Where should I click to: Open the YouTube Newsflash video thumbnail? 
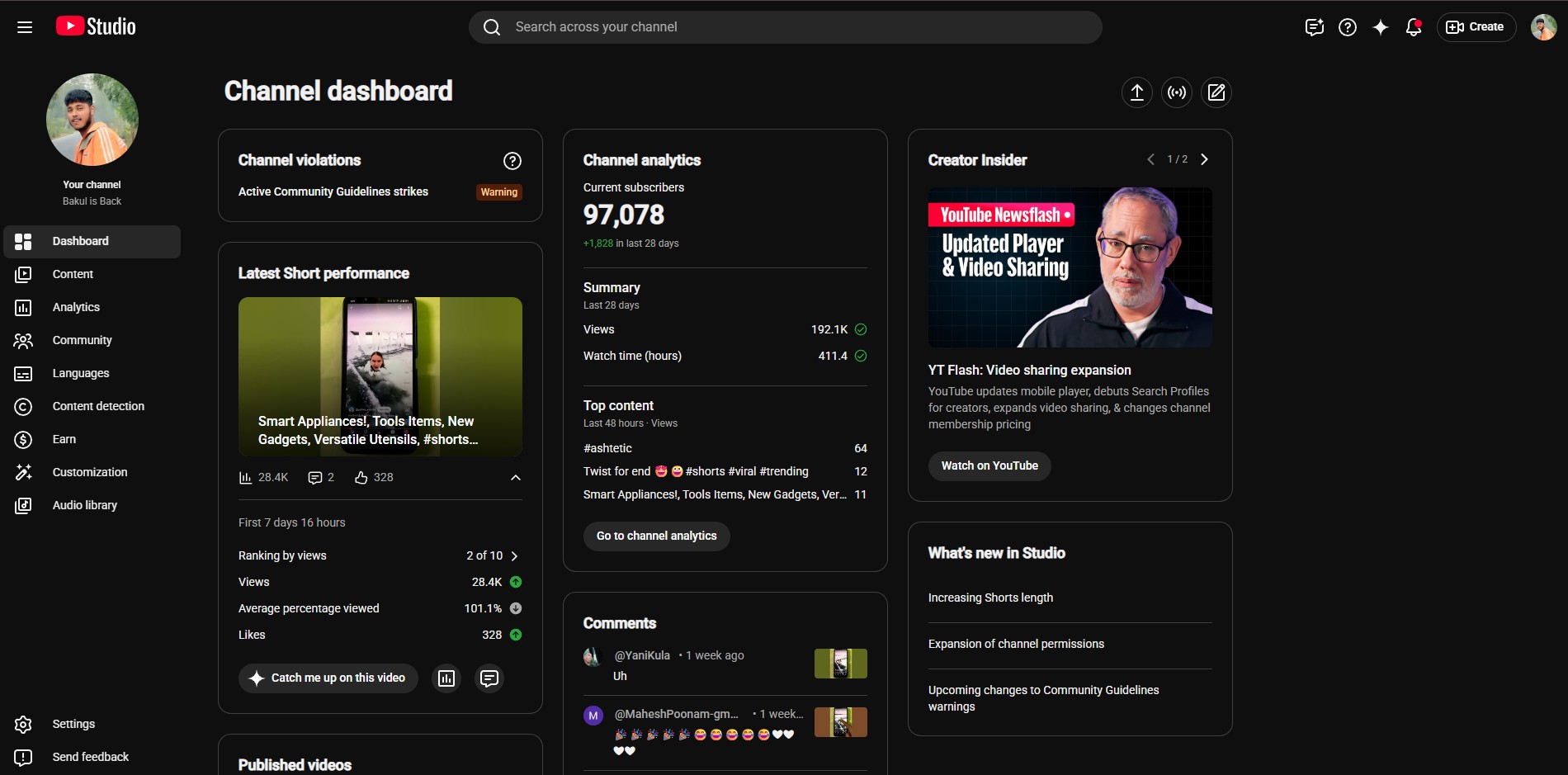point(1070,267)
